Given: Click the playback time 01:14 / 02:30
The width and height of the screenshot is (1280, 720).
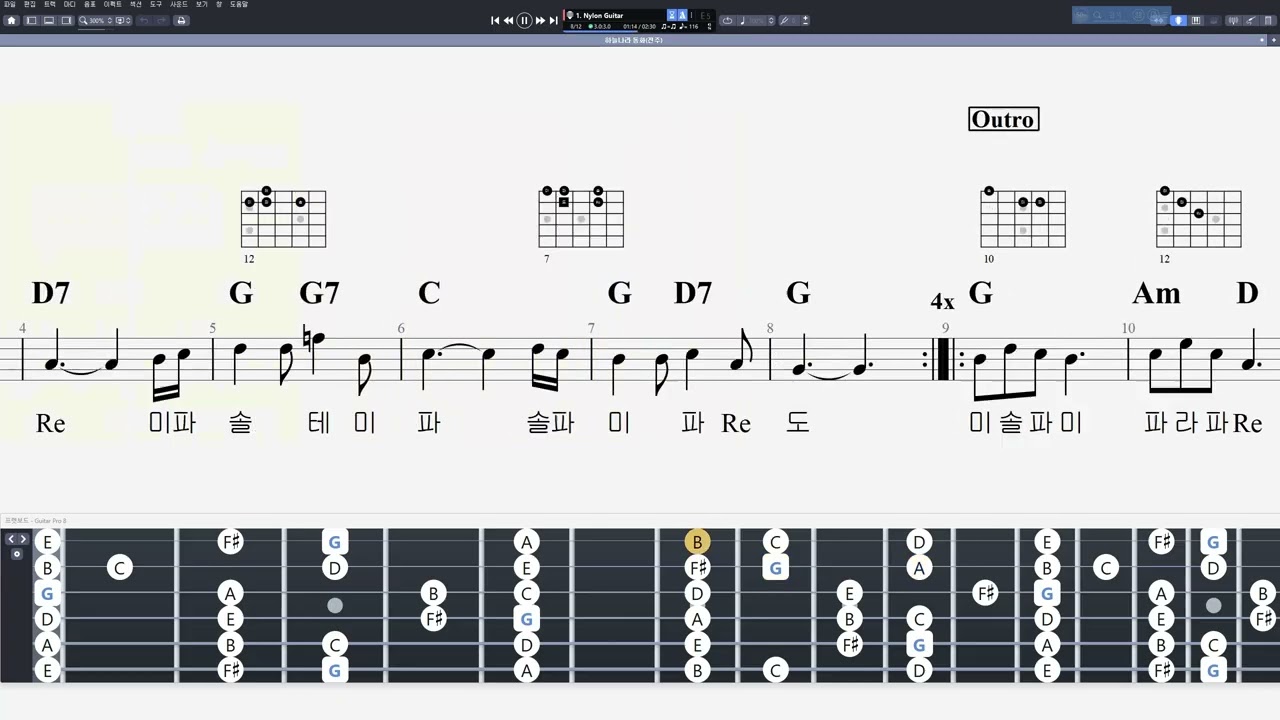Looking at the screenshot, I should (x=639, y=26).
